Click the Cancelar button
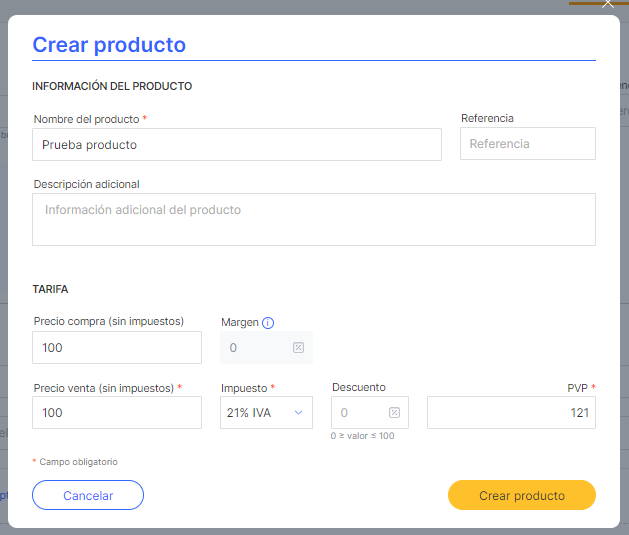The width and height of the screenshot is (629, 535). 88,495
